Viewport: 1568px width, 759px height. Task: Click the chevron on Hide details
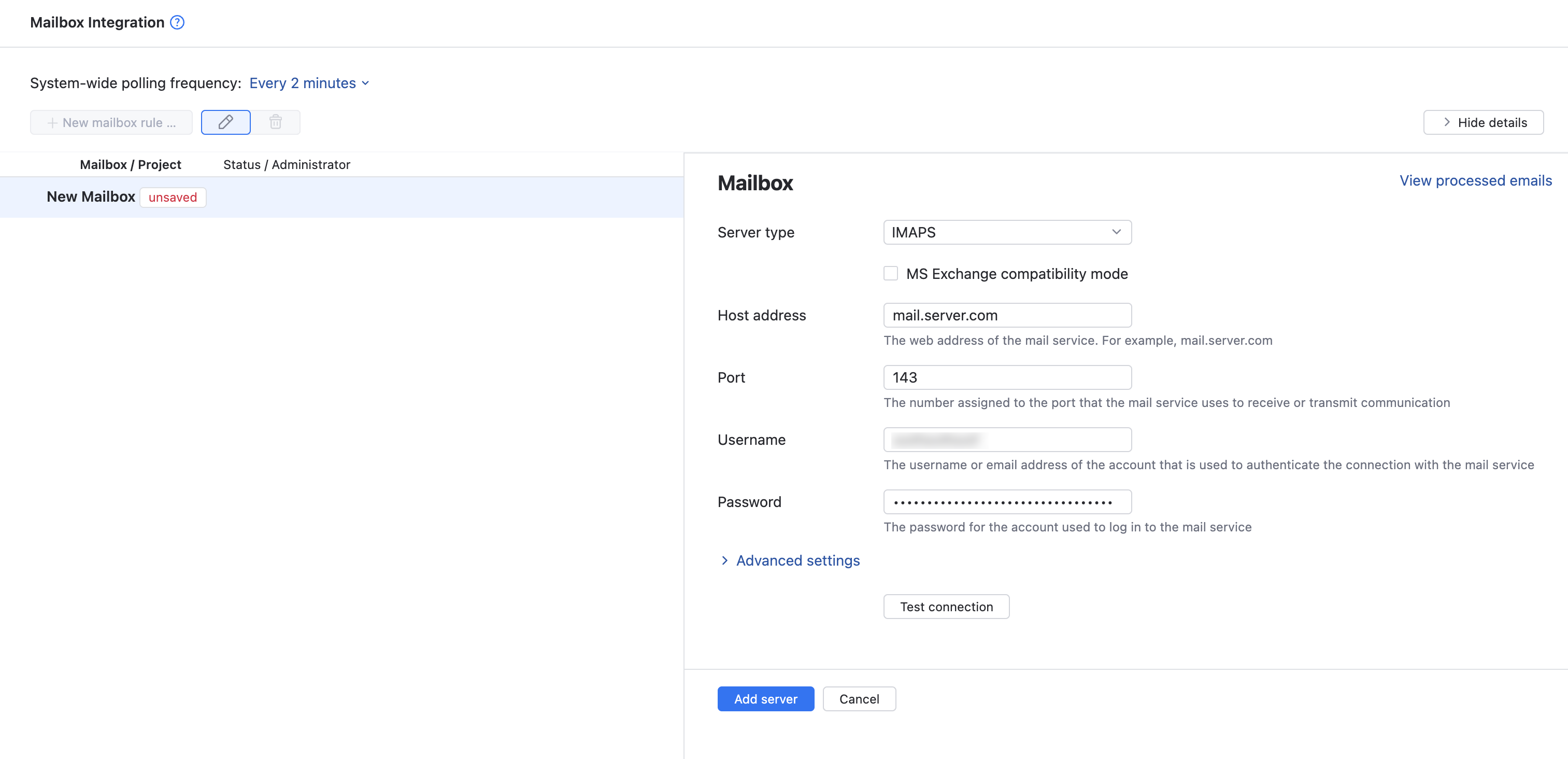click(x=1446, y=122)
